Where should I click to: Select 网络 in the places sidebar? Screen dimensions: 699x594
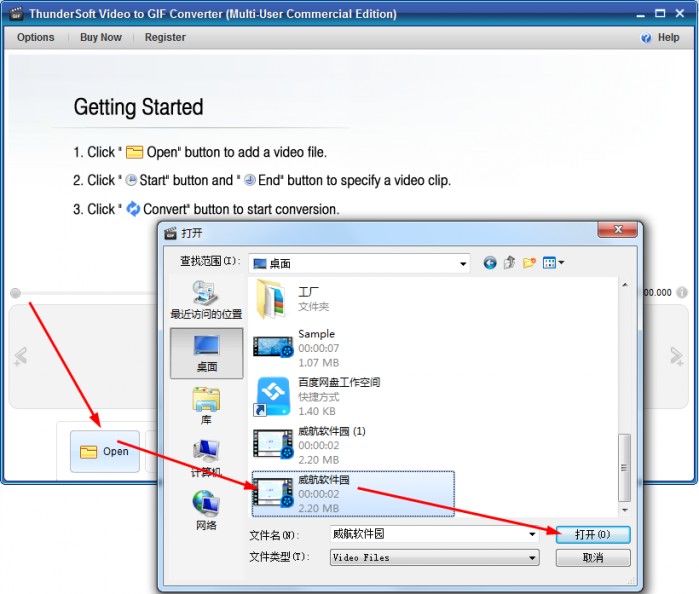(206, 510)
